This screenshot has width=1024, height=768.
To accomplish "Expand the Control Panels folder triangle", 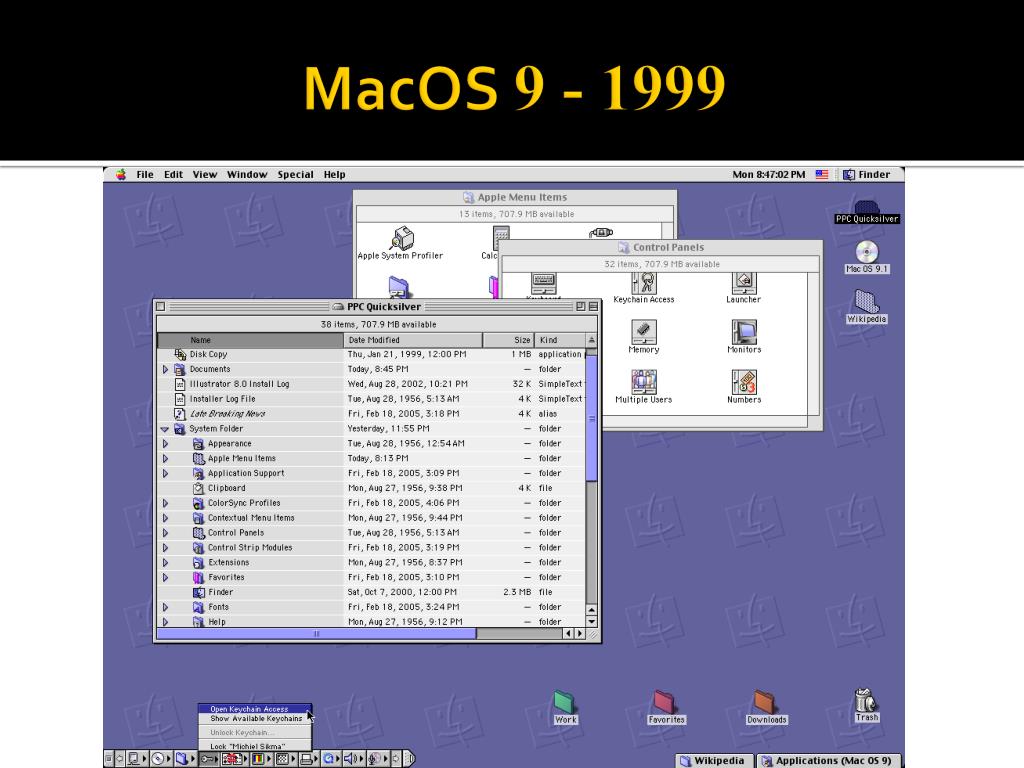I will (165, 533).
